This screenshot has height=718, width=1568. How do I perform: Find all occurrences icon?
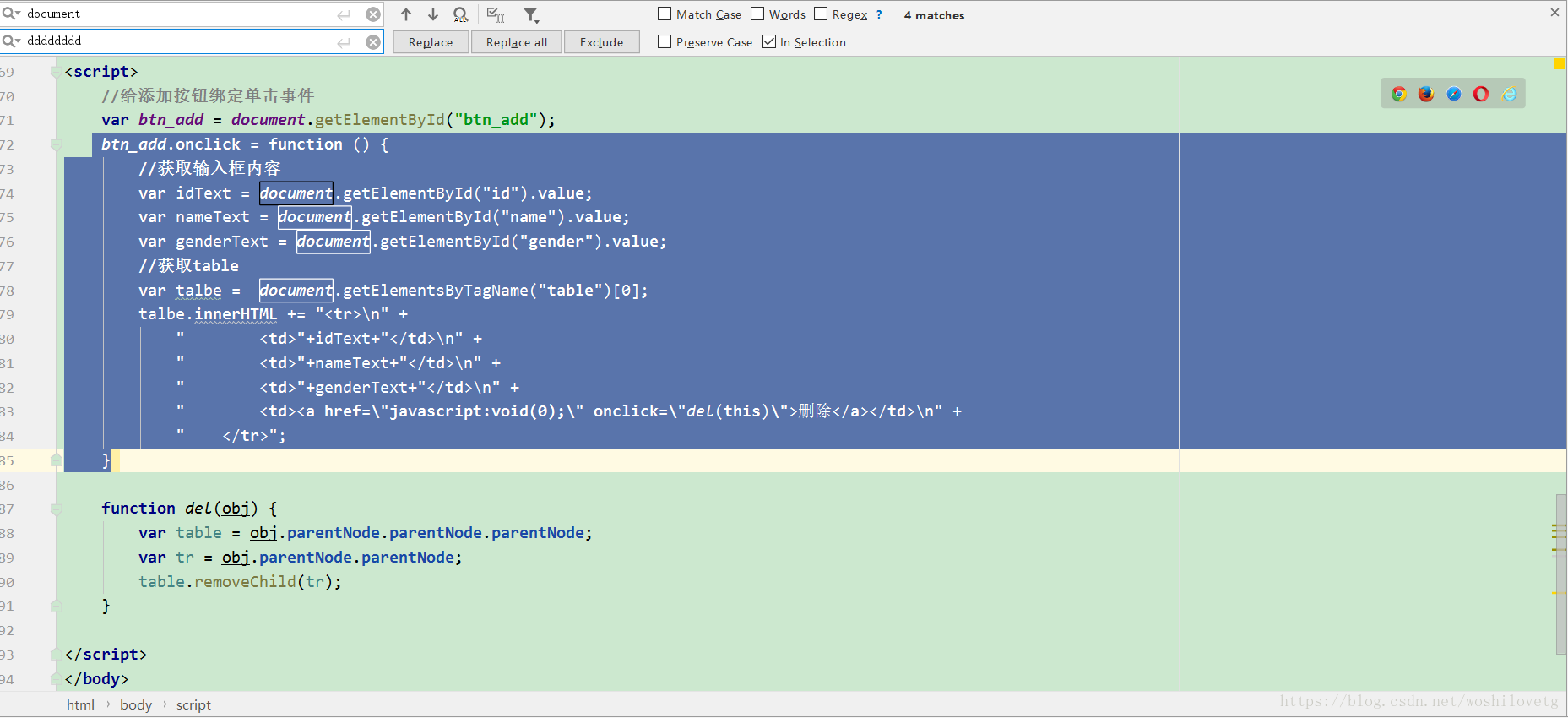click(460, 14)
